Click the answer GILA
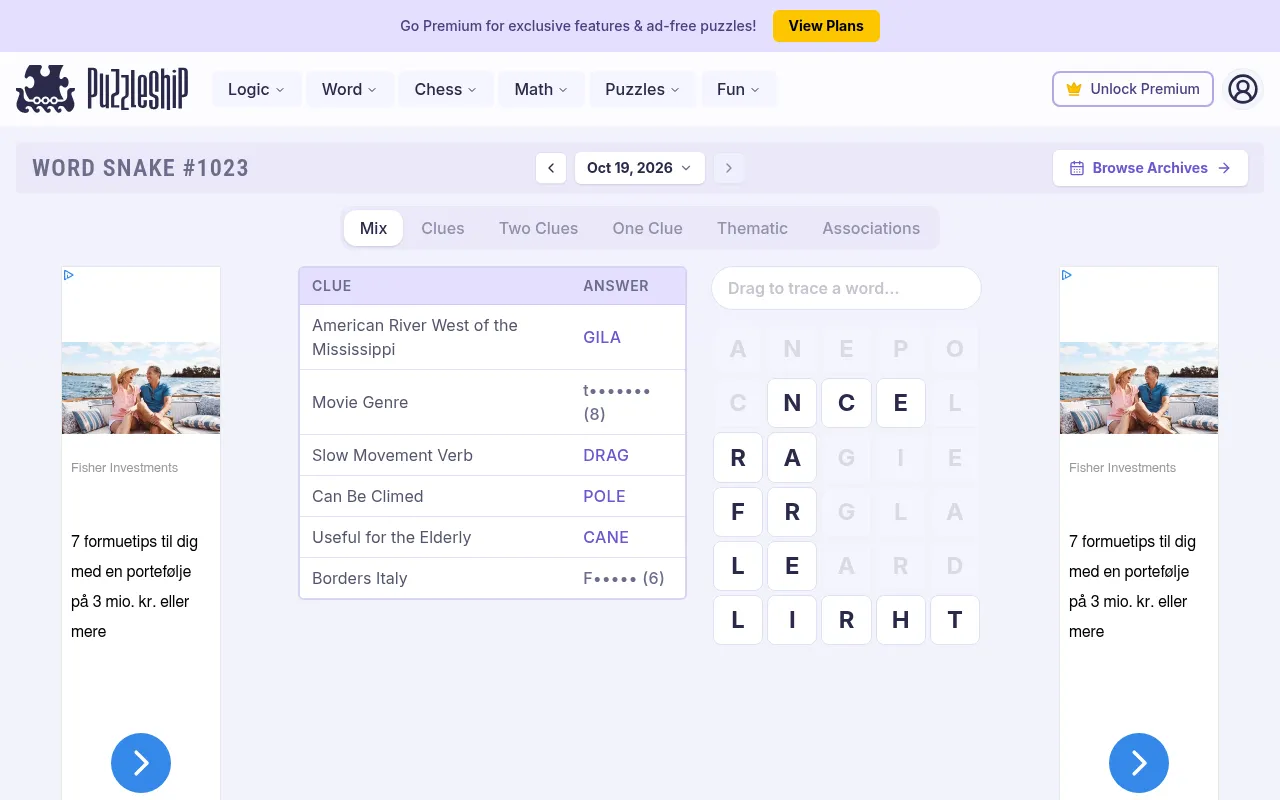The image size is (1280, 800). tap(602, 337)
